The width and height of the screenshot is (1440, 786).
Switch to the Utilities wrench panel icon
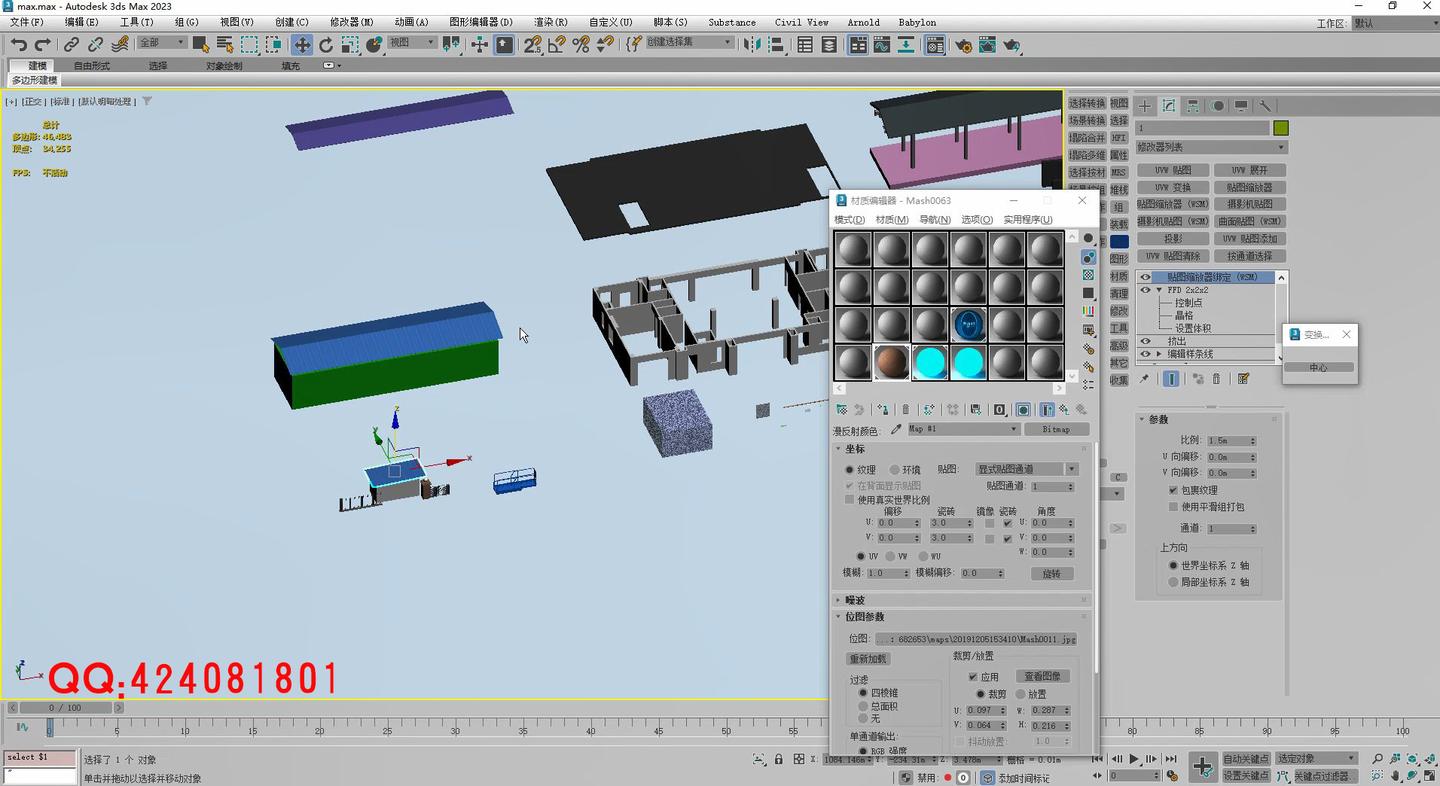[1265, 105]
